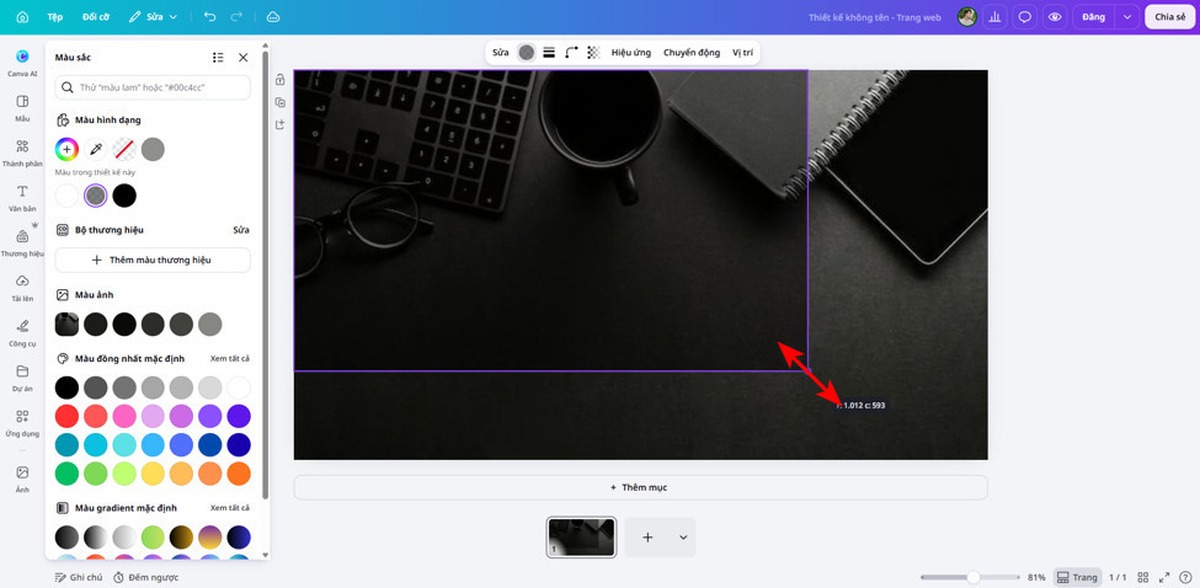Add a new color with rainbow plus icon
The width and height of the screenshot is (1200, 588).
point(67,150)
